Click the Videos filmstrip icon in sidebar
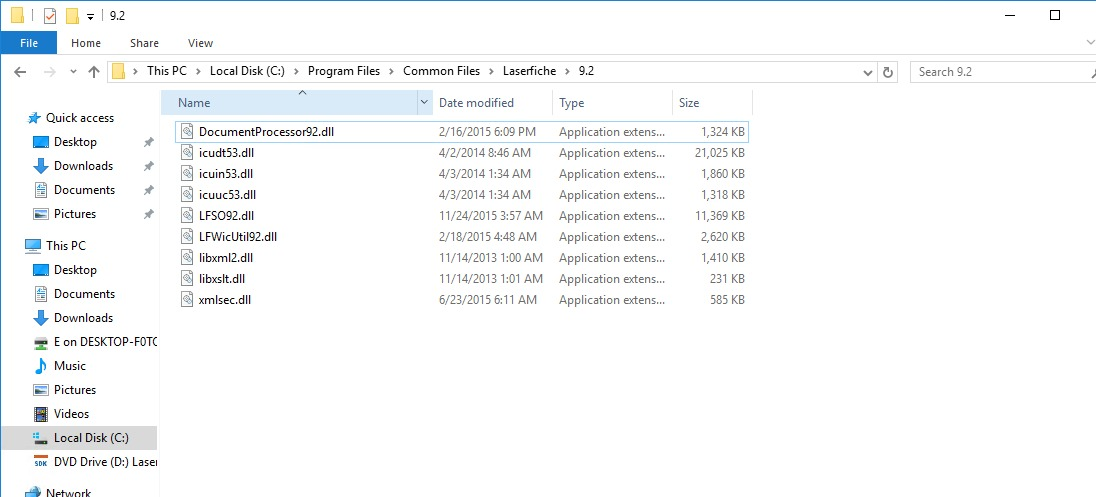 click(41, 414)
